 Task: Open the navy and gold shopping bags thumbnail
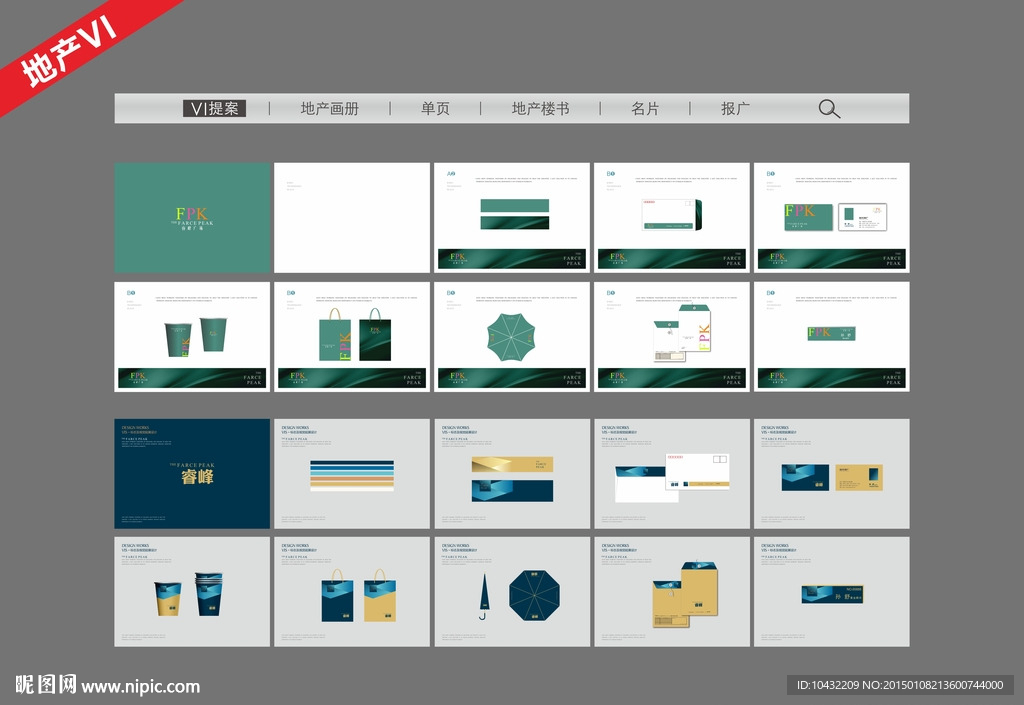click(352, 592)
